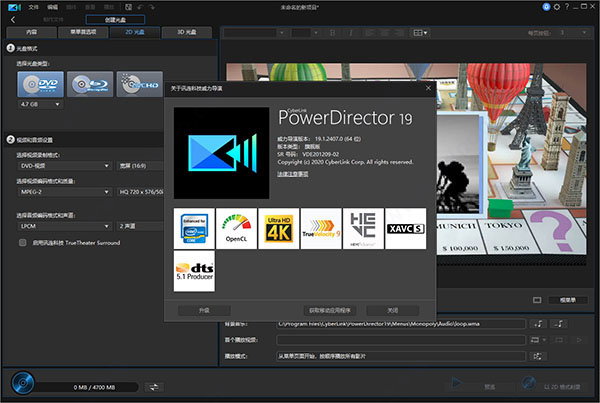This screenshot has height=403, width=600.
Task: Click the menu structure button under preview
Action: 568,300
